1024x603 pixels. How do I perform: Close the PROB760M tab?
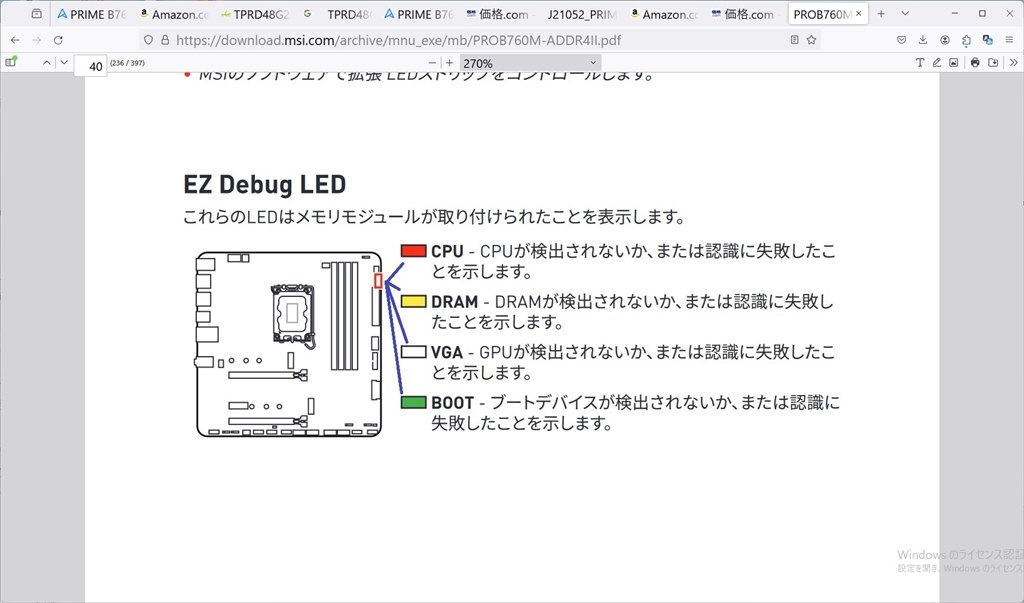pos(858,14)
